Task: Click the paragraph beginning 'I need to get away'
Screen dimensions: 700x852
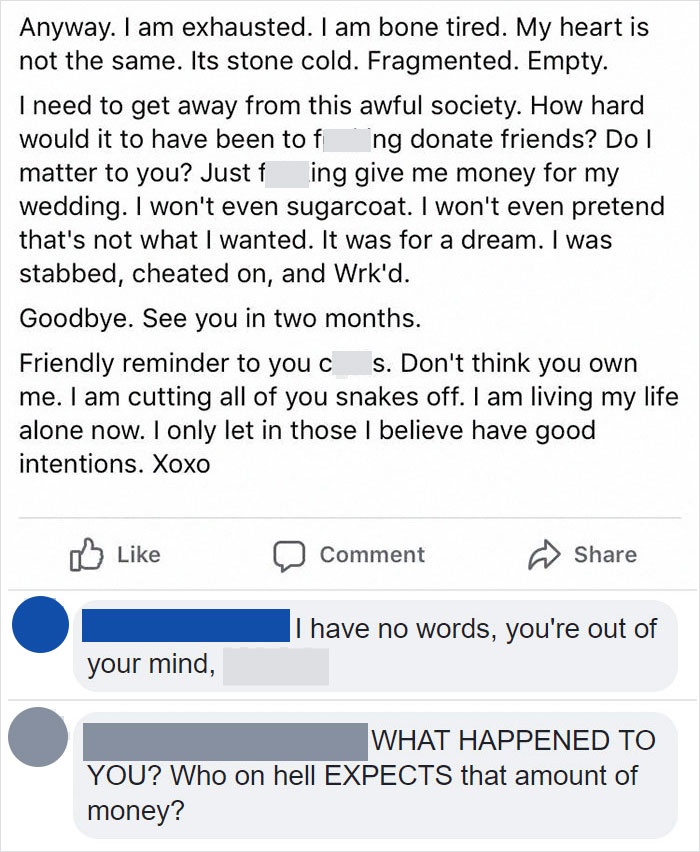Action: 340,190
